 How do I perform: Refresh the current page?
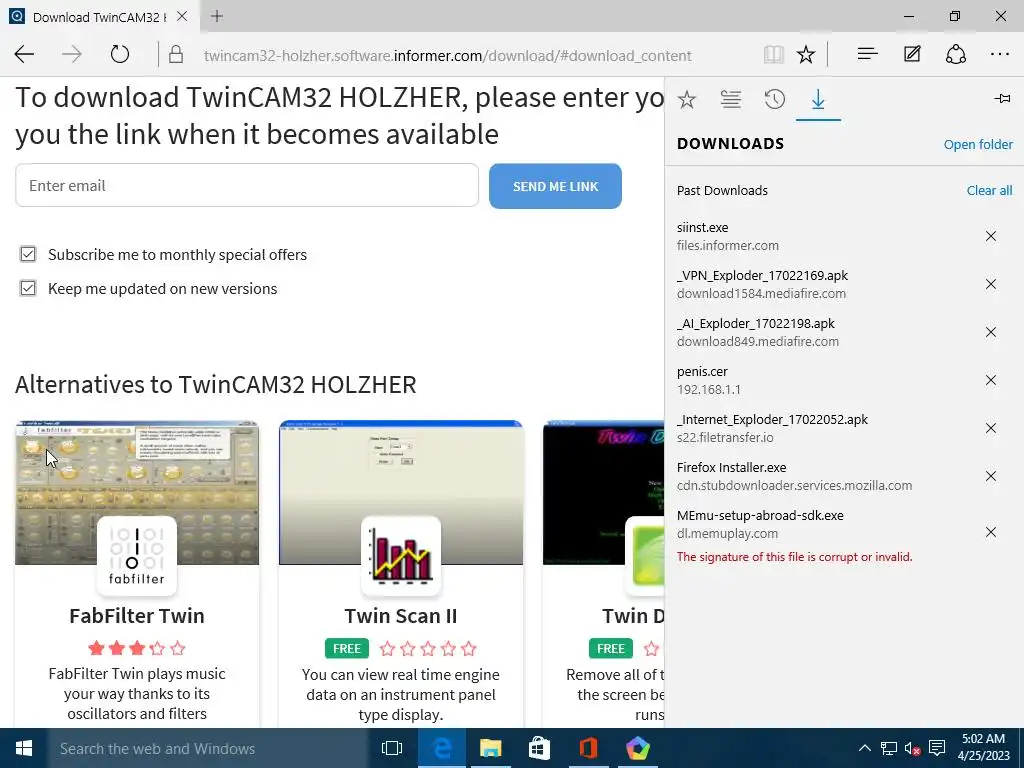pos(120,54)
